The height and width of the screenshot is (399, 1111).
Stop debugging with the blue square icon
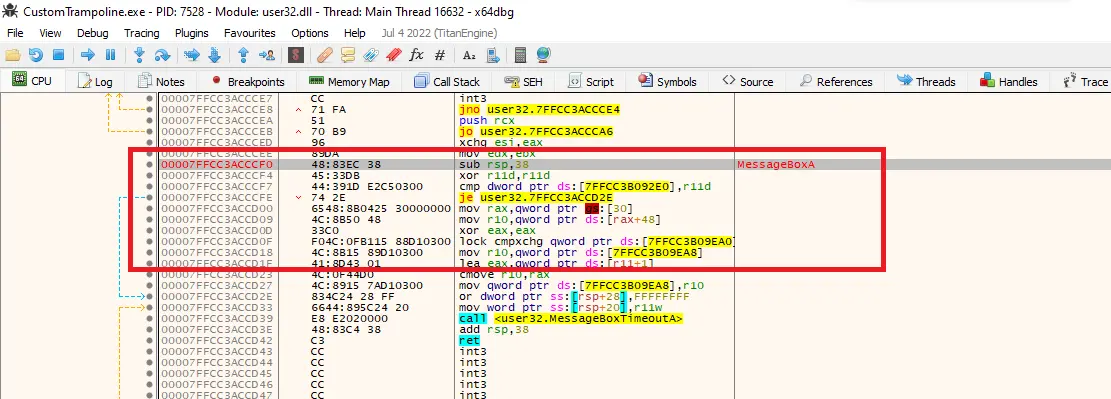59,55
